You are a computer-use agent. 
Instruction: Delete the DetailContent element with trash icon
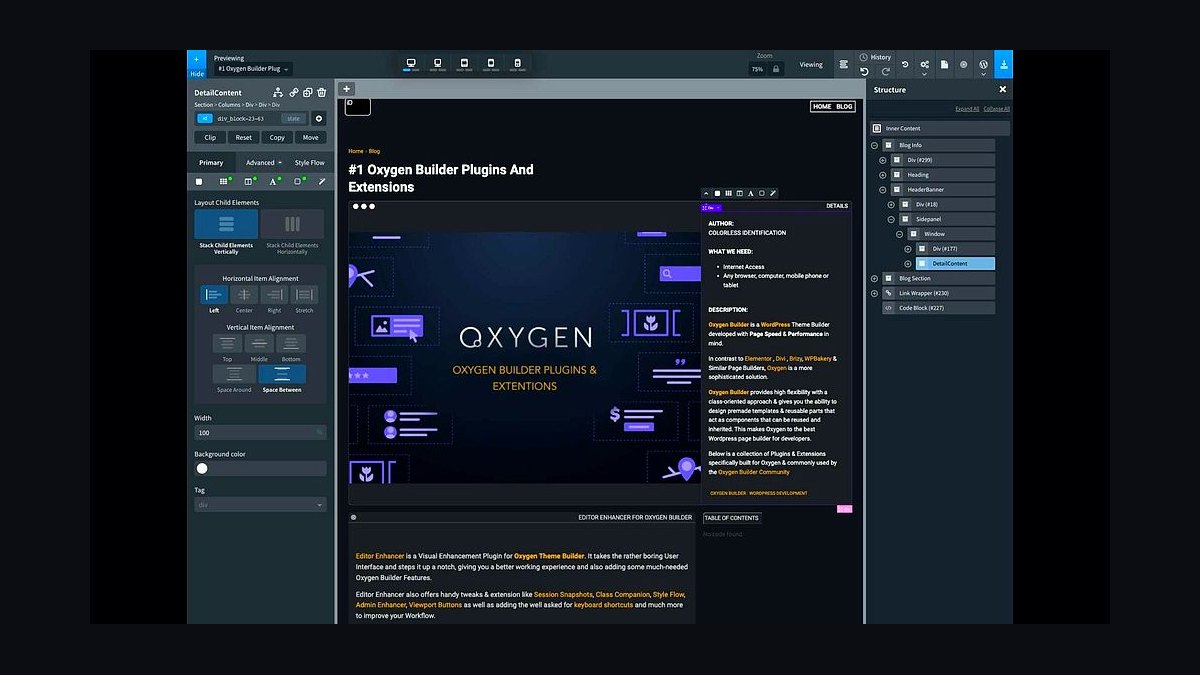coord(321,92)
